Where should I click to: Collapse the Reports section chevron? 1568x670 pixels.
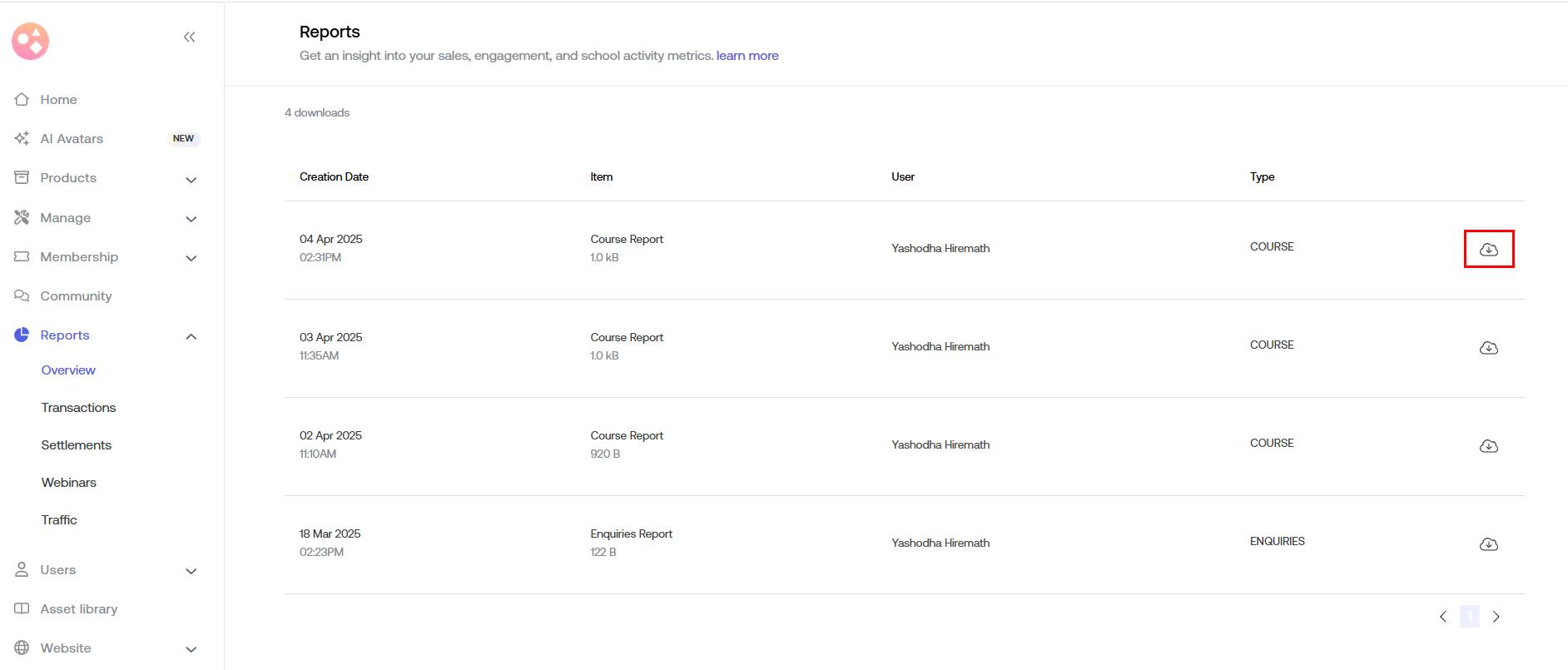tap(191, 336)
